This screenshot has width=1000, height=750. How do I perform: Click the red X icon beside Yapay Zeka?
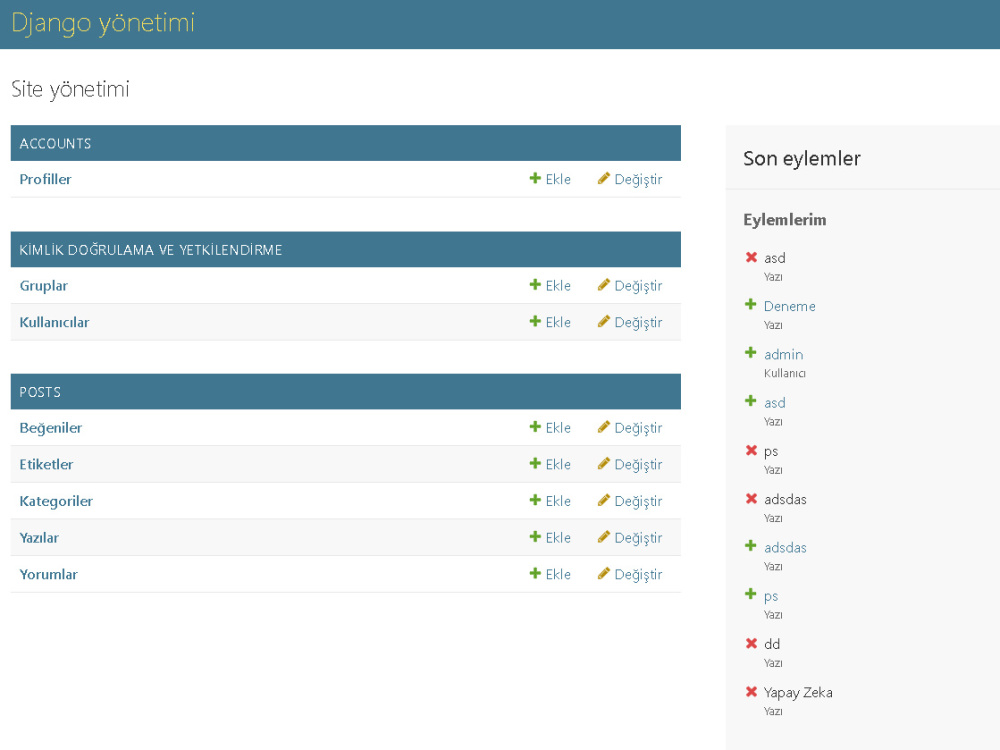(751, 692)
